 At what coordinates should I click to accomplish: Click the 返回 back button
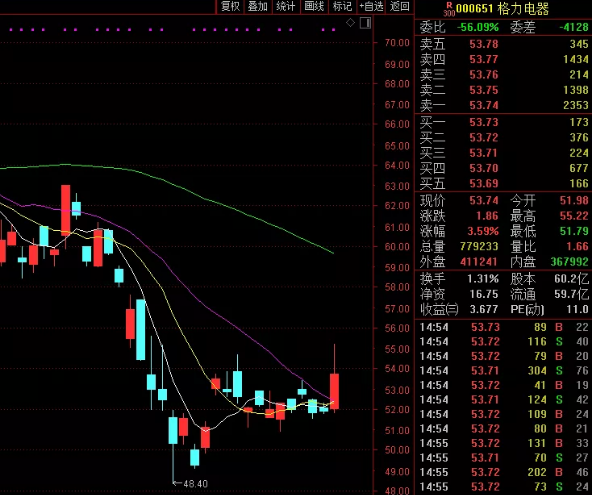pos(399,6)
